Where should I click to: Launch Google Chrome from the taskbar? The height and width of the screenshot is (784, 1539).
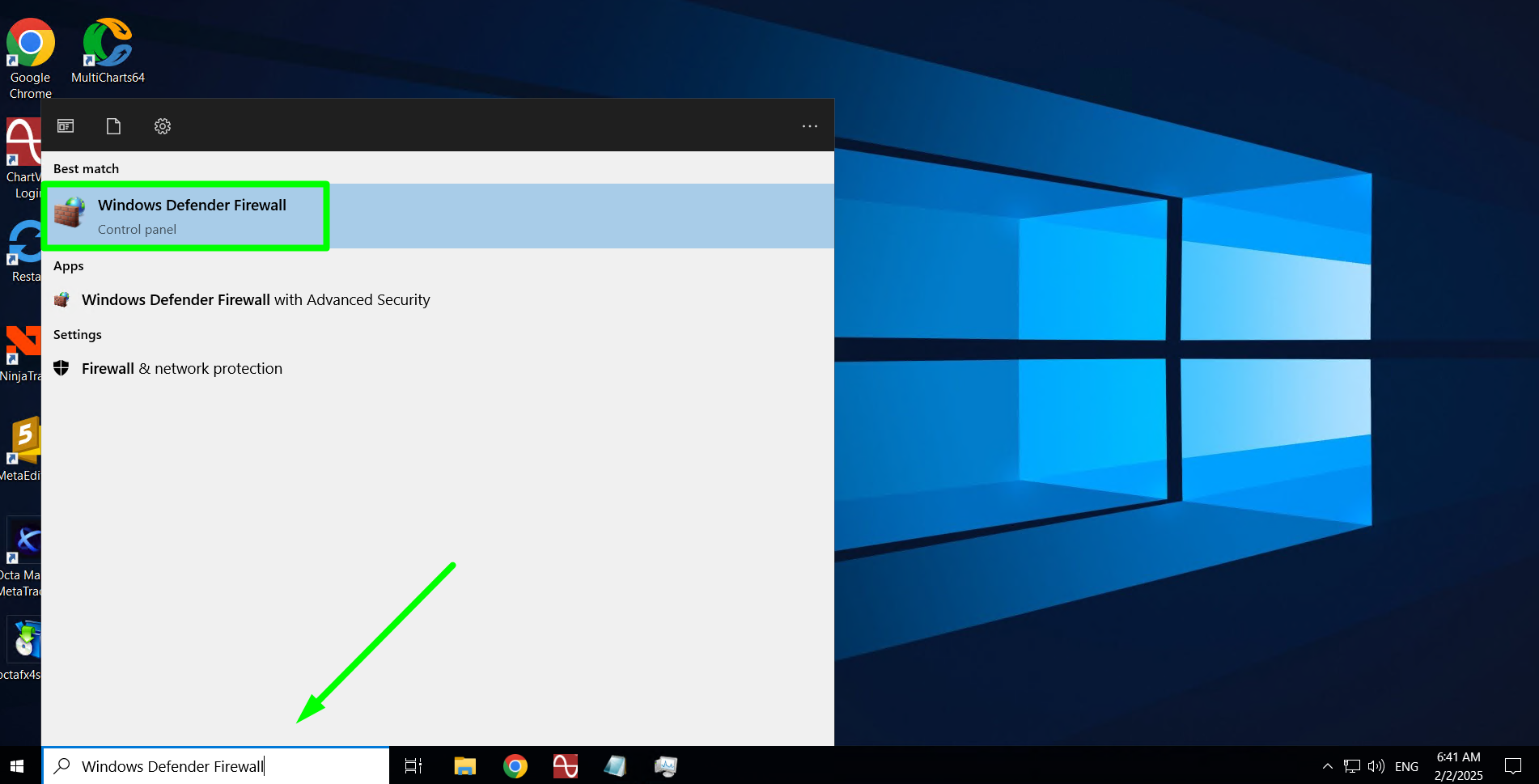click(x=515, y=765)
